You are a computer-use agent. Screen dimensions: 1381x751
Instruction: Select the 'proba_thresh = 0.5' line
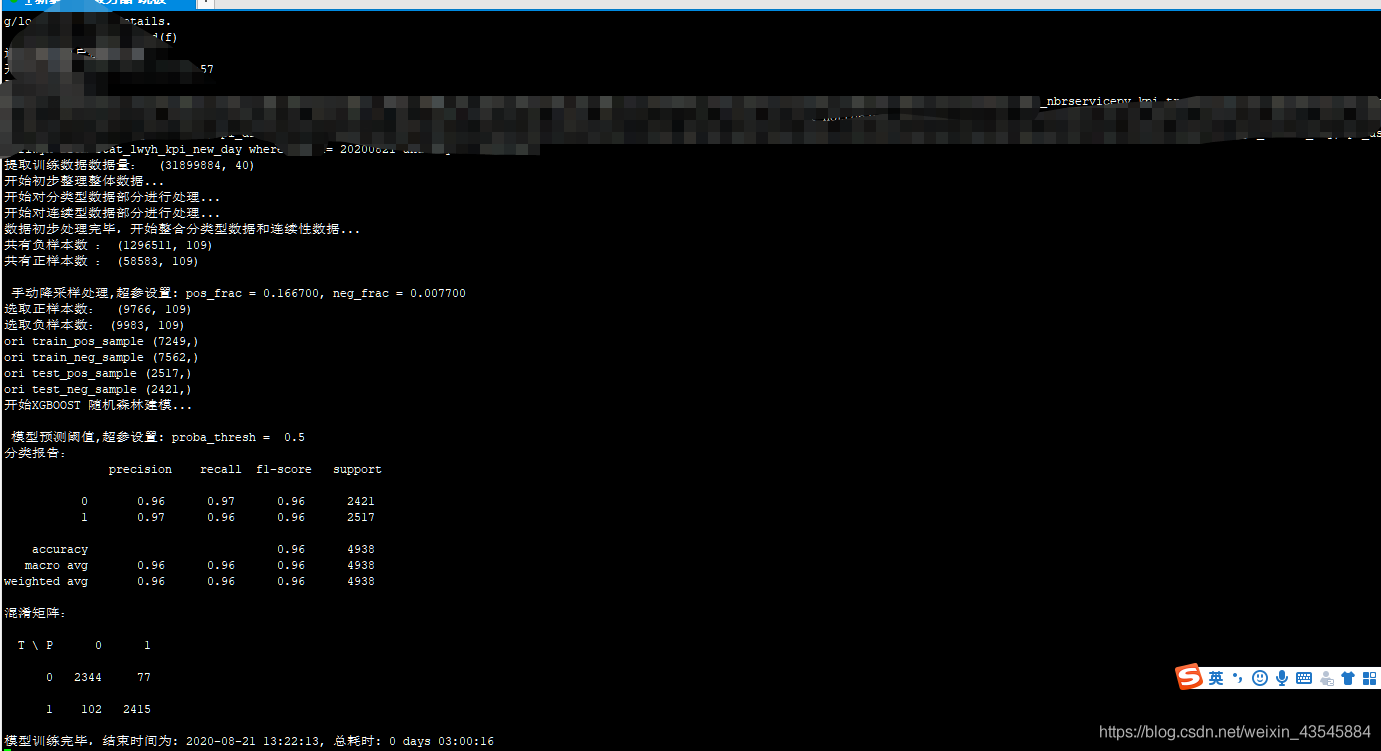tap(158, 437)
